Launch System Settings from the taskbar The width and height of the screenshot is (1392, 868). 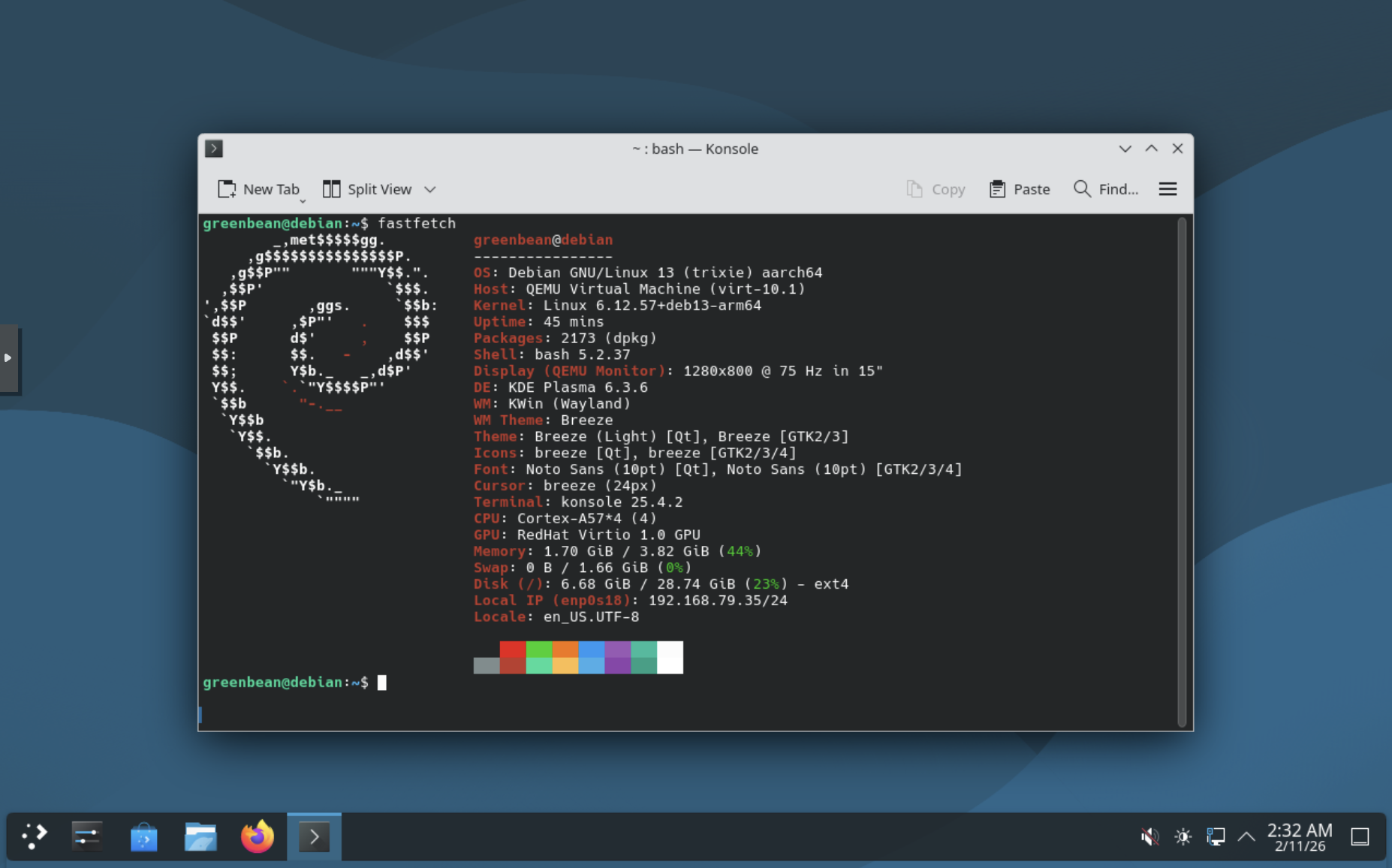coord(87,836)
